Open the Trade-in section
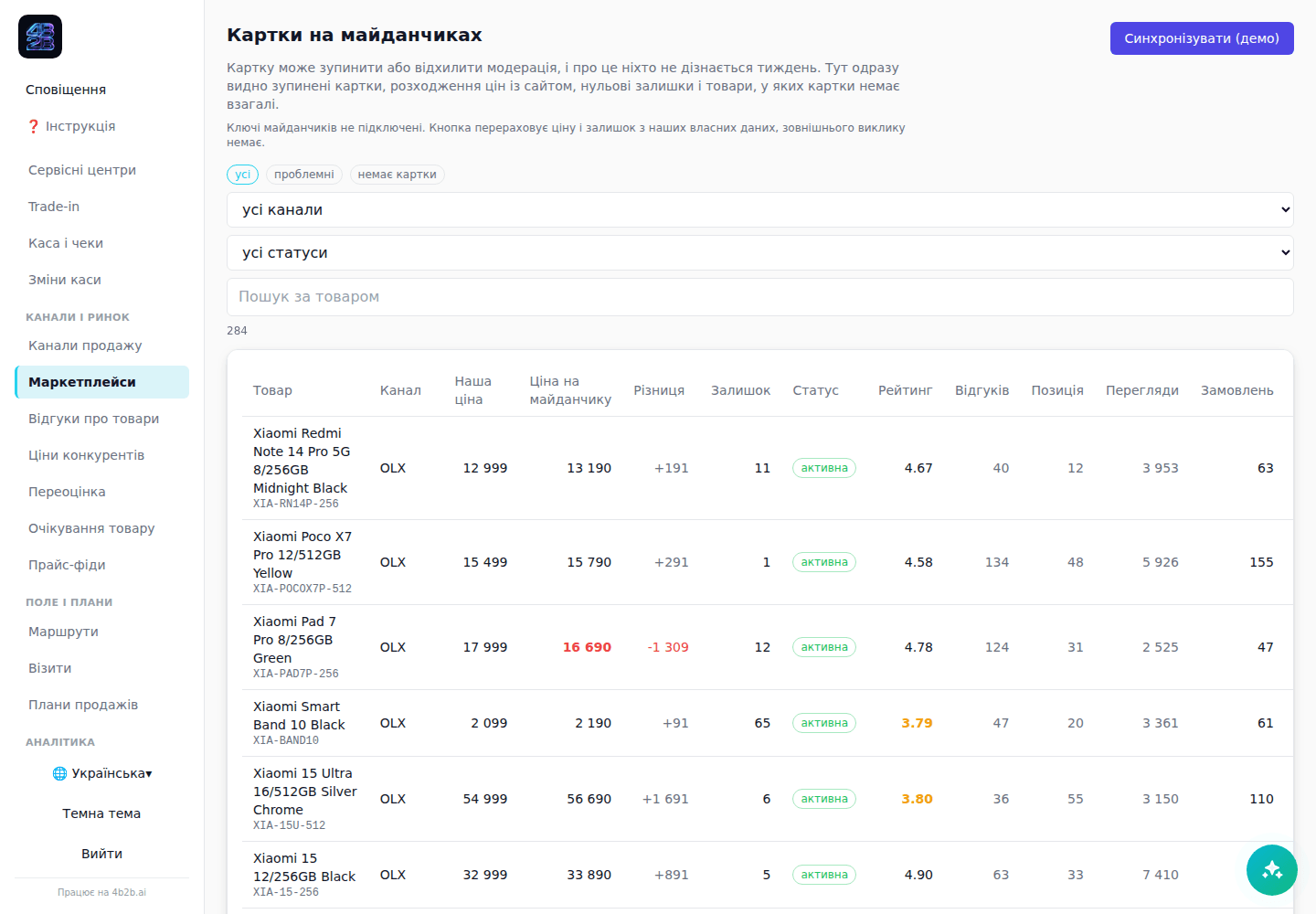The width and height of the screenshot is (1316, 914). [101, 207]
